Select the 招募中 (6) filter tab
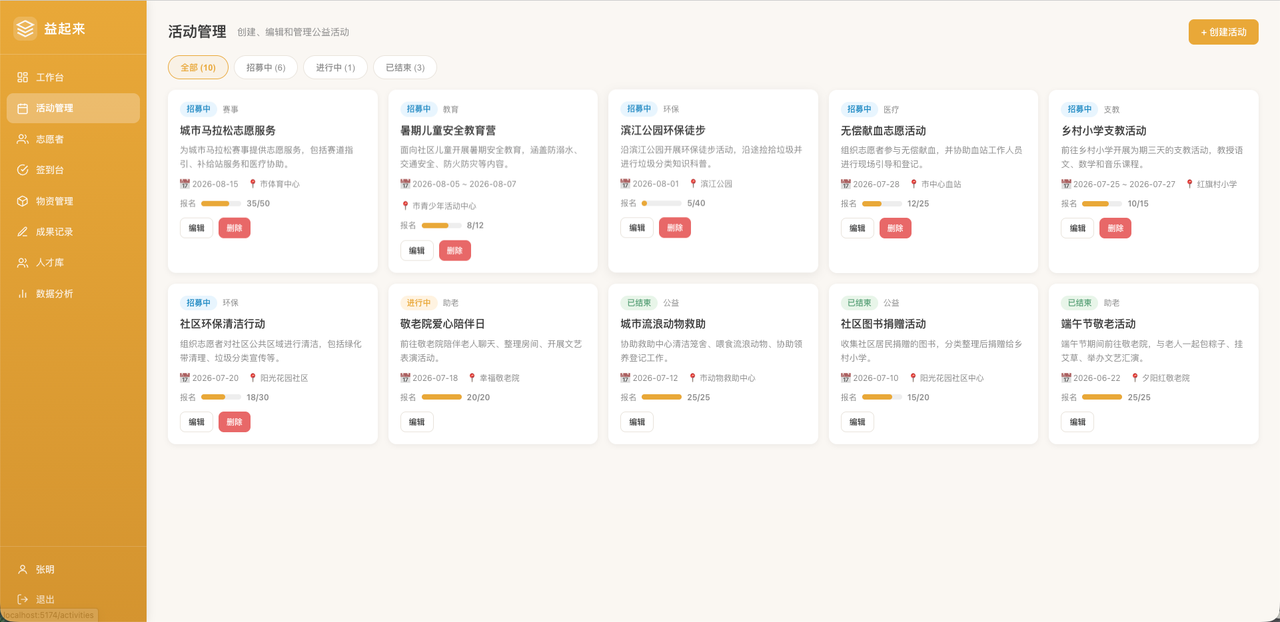The image size is (1280, 622). (266, 68)
